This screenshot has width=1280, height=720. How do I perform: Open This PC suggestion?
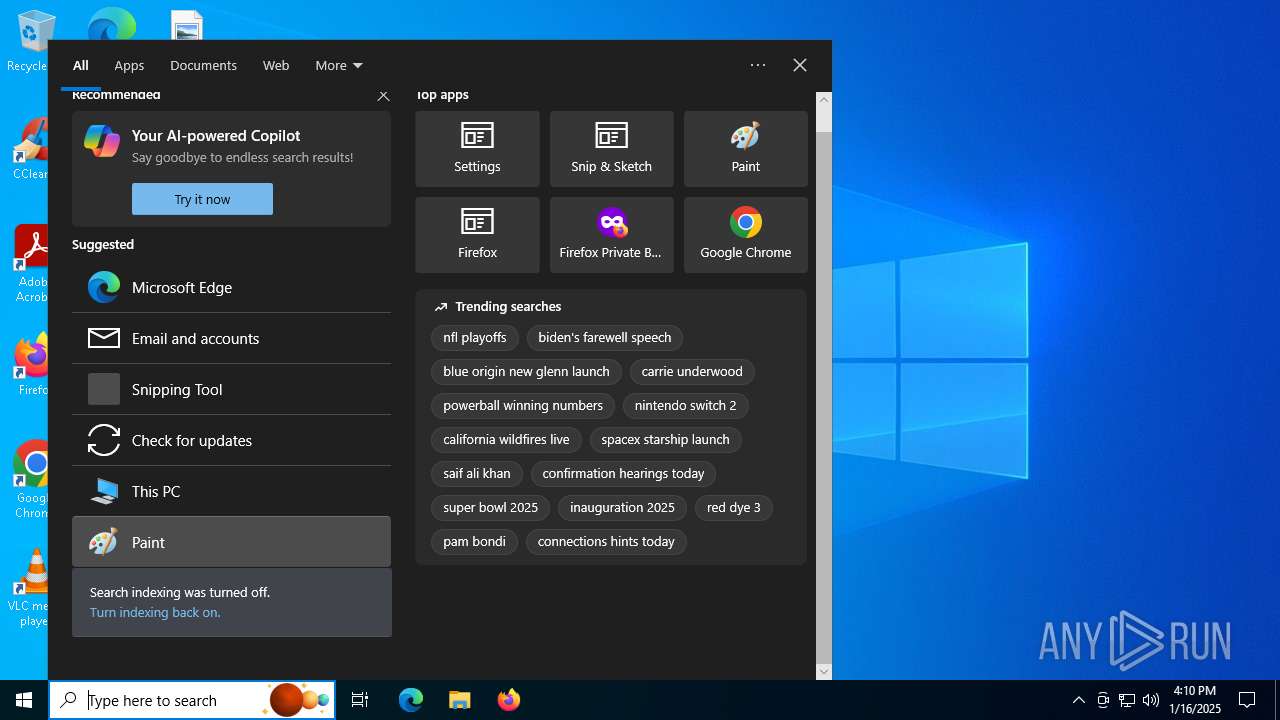(x=231, y=492)
